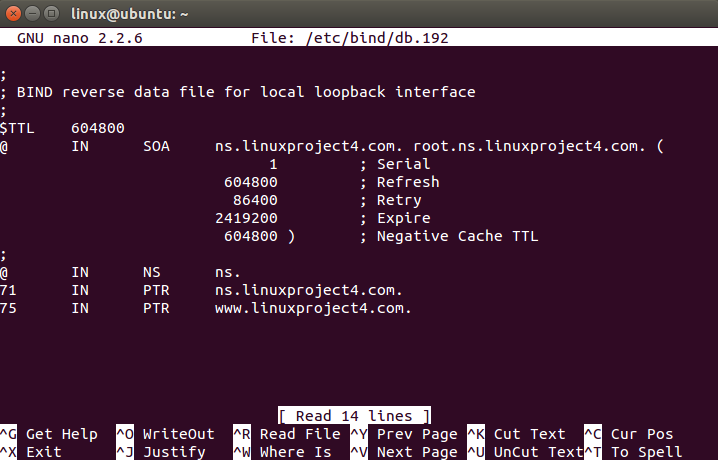Click the 'GNU nano 2.2.6' header text
Viewport: 718px width, 460px height.
(80, 38)
